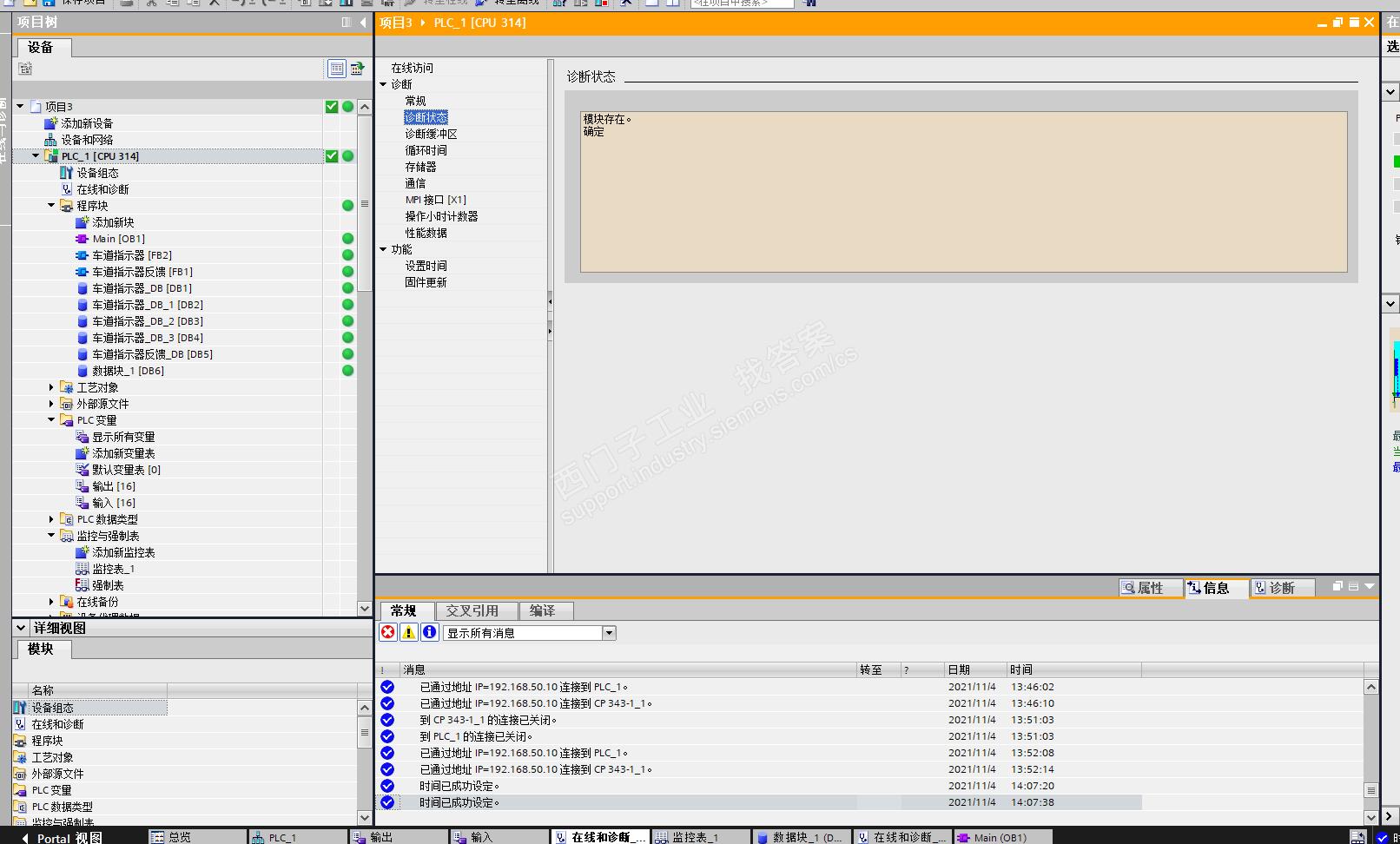Click 在线和诊断 icon in the project tree

click(67, 189)
